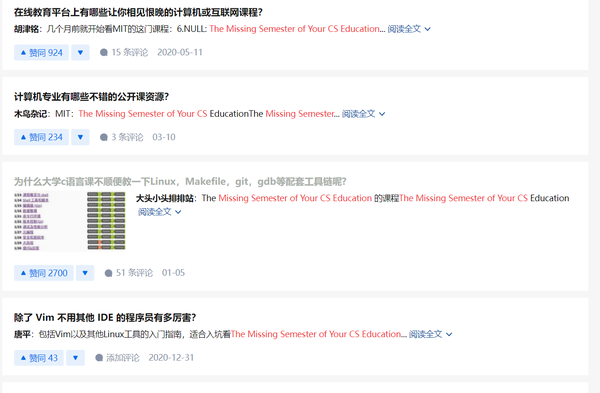
Task: Upvote the answer with 234 upvotes
Action: click(x=41, y=137)
